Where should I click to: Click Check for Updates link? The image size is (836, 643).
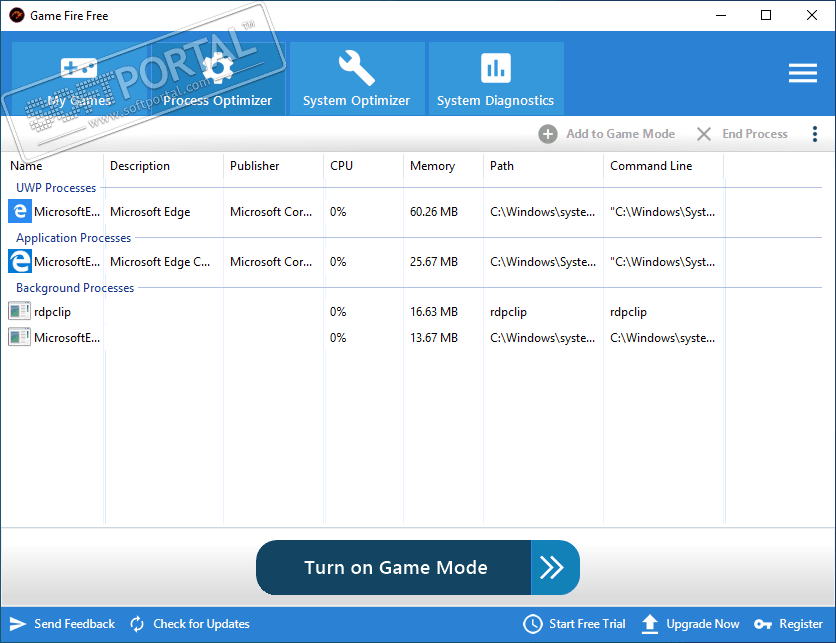click(201, 624)
